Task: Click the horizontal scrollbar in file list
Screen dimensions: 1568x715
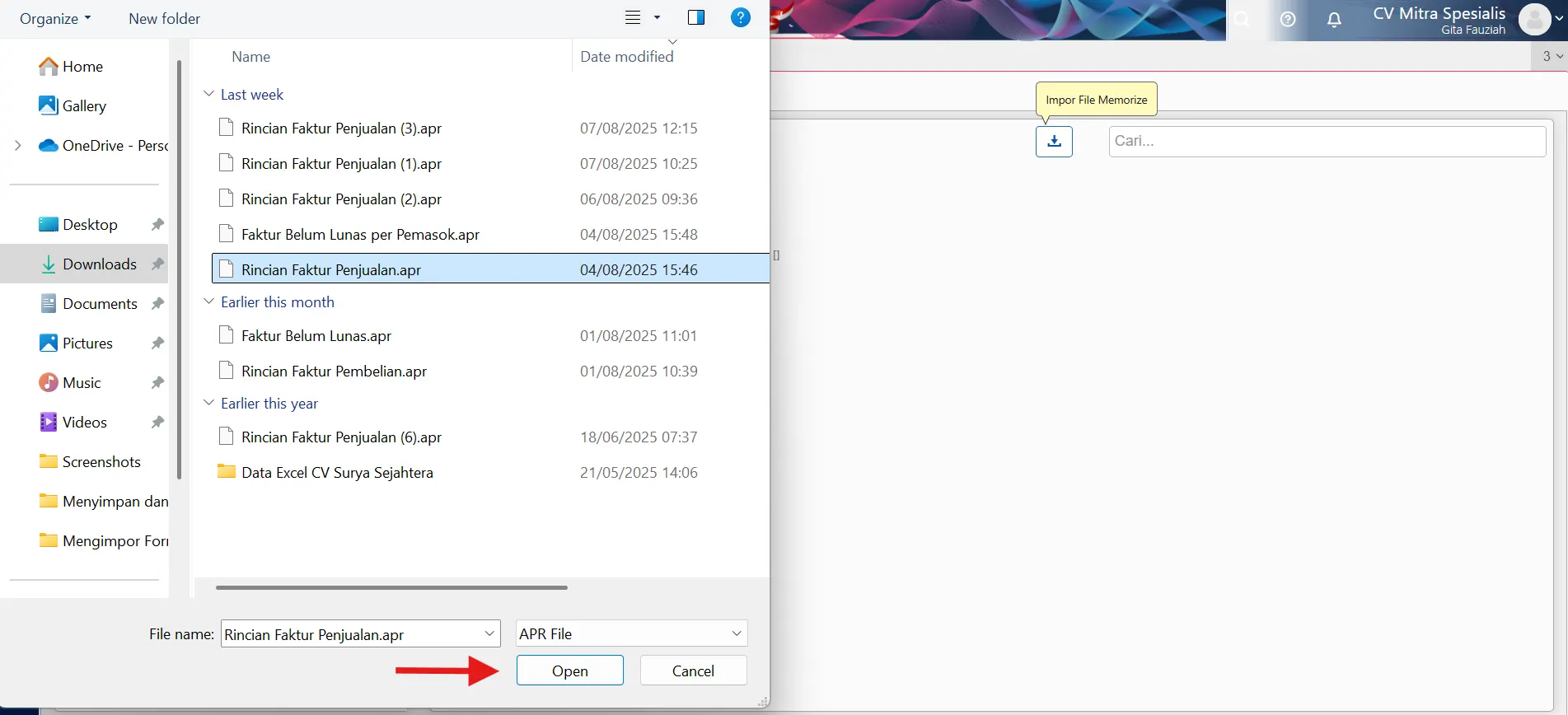Action: (391, 587)
